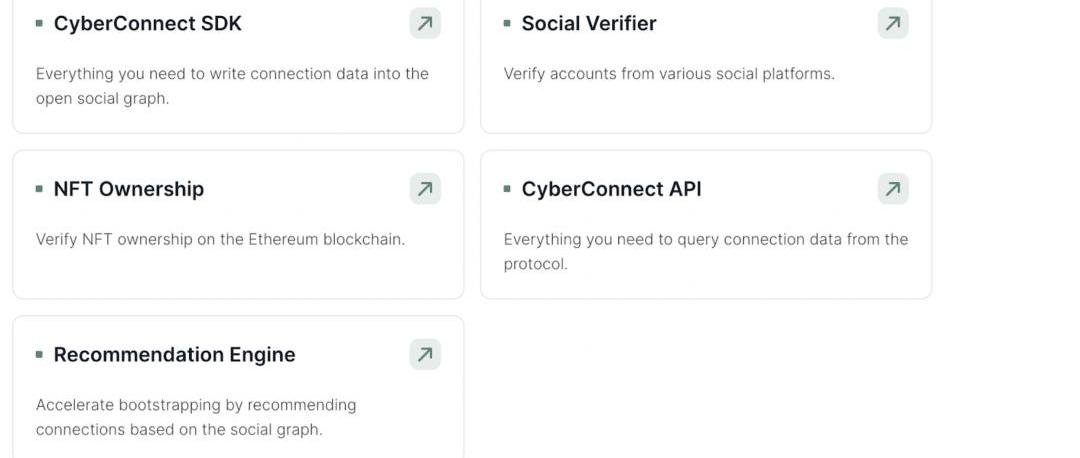Open the CyberConnect SDK arrow icon

[x=425, y=23]
